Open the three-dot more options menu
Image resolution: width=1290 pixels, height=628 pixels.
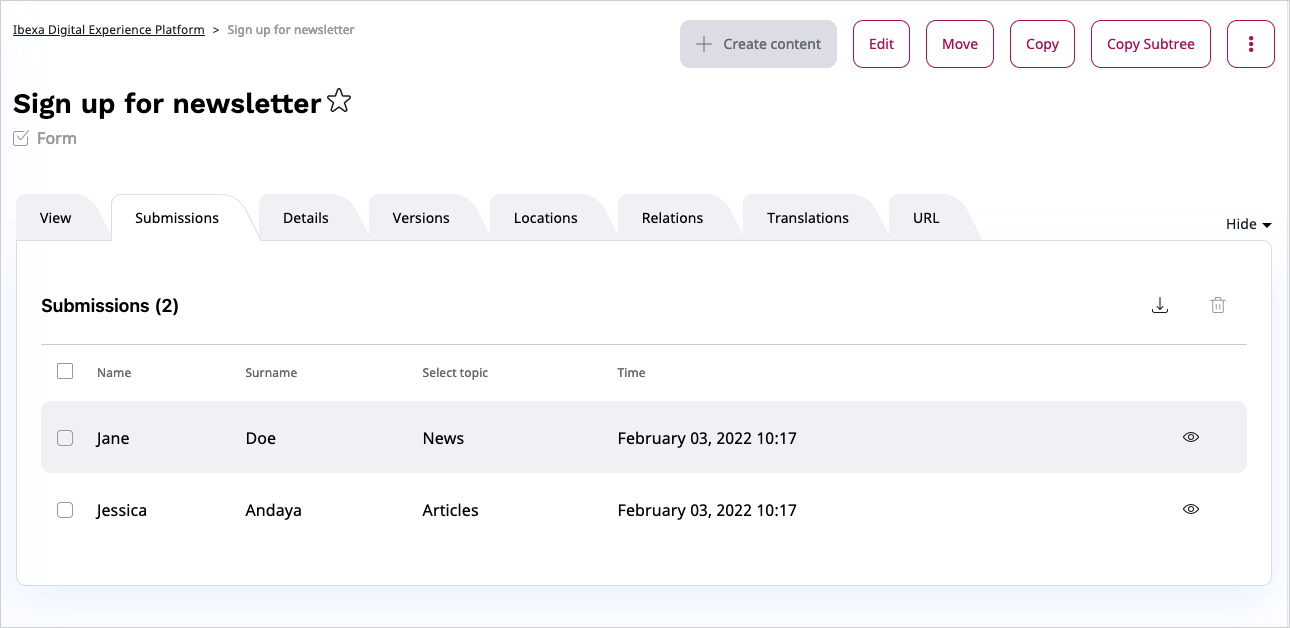pos(1251,43)
